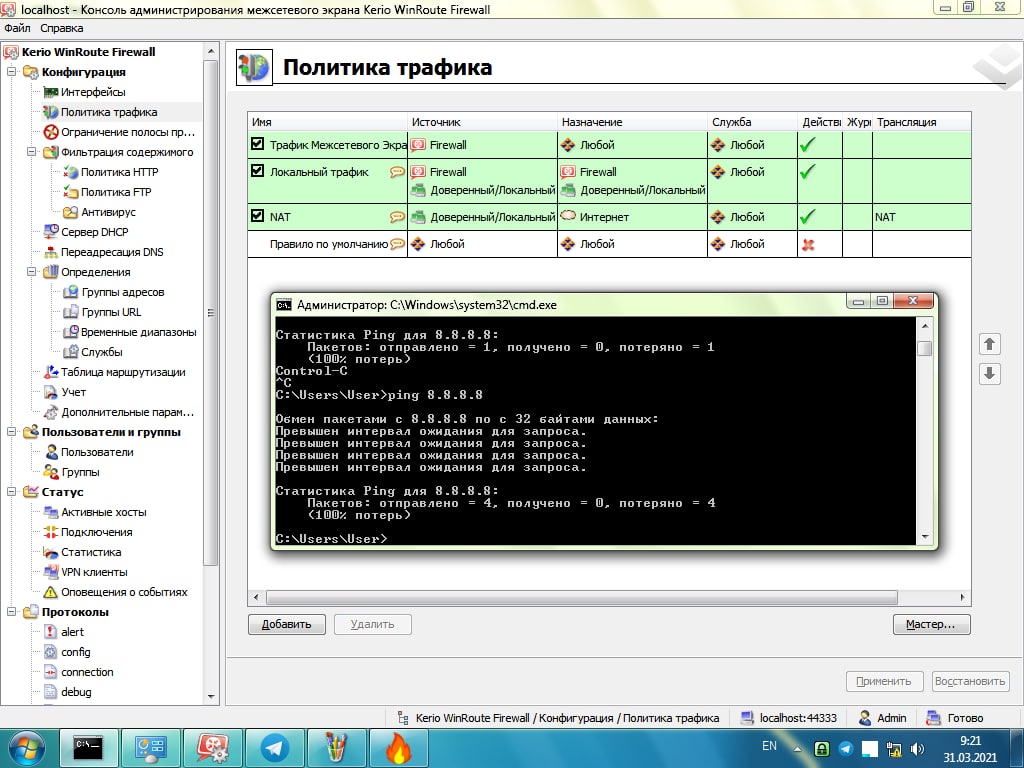Toggle NAT rule checkbox
The width and height of the screenshot is (1024, 768).
(257, 216)
